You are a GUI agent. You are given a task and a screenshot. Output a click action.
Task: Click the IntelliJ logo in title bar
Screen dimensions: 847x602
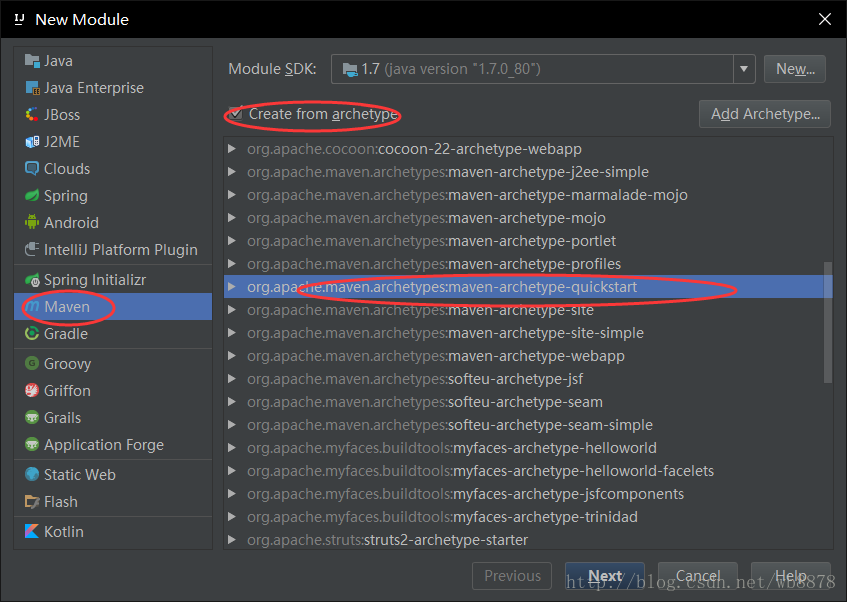pos(19,19)
